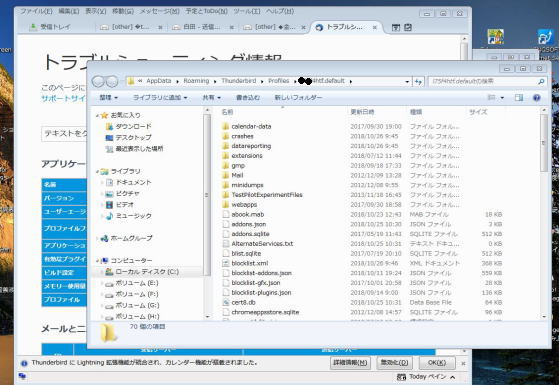Open the Share with (共有) dropdown

(211, 97)
